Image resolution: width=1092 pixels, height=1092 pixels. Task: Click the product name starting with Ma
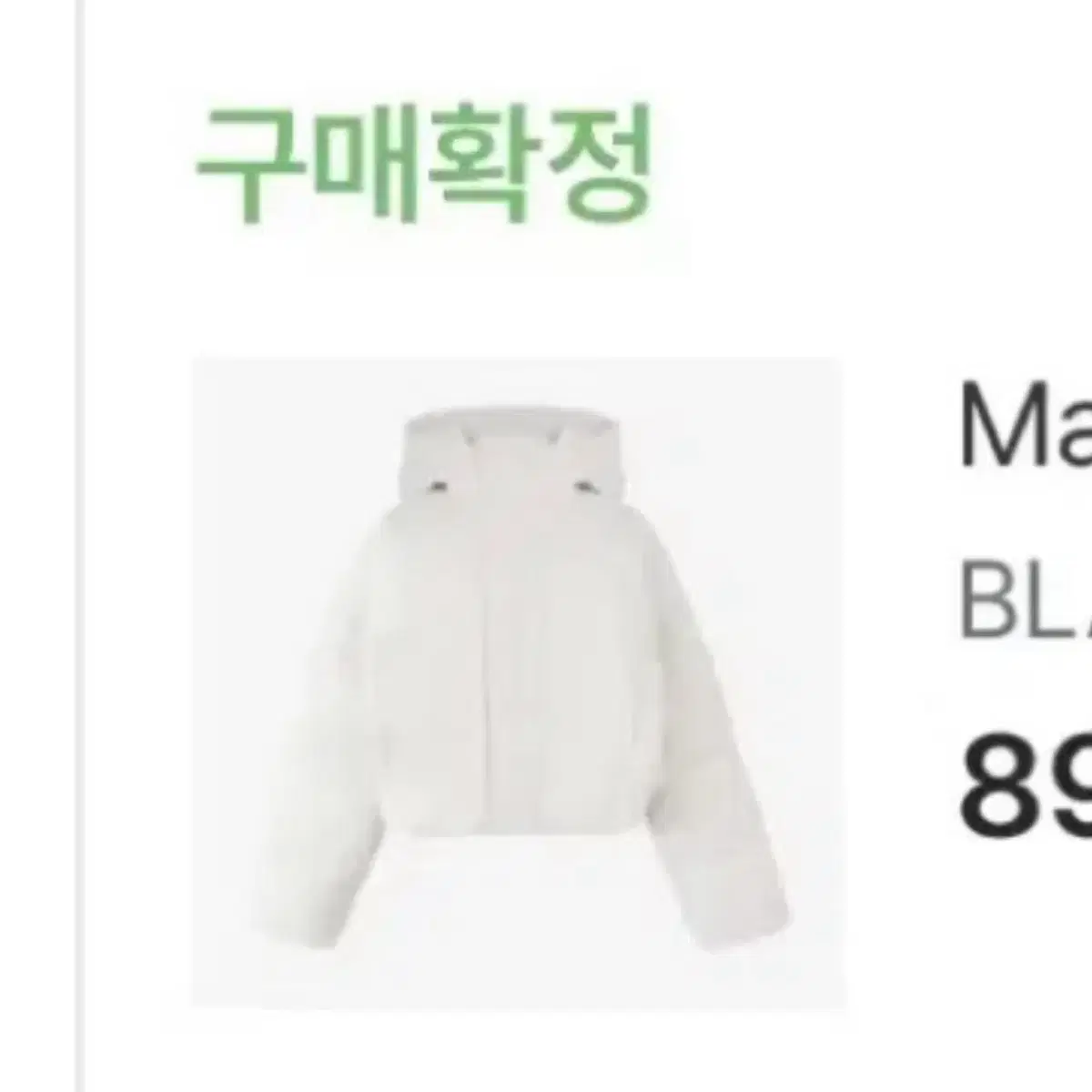(1026, 426)
